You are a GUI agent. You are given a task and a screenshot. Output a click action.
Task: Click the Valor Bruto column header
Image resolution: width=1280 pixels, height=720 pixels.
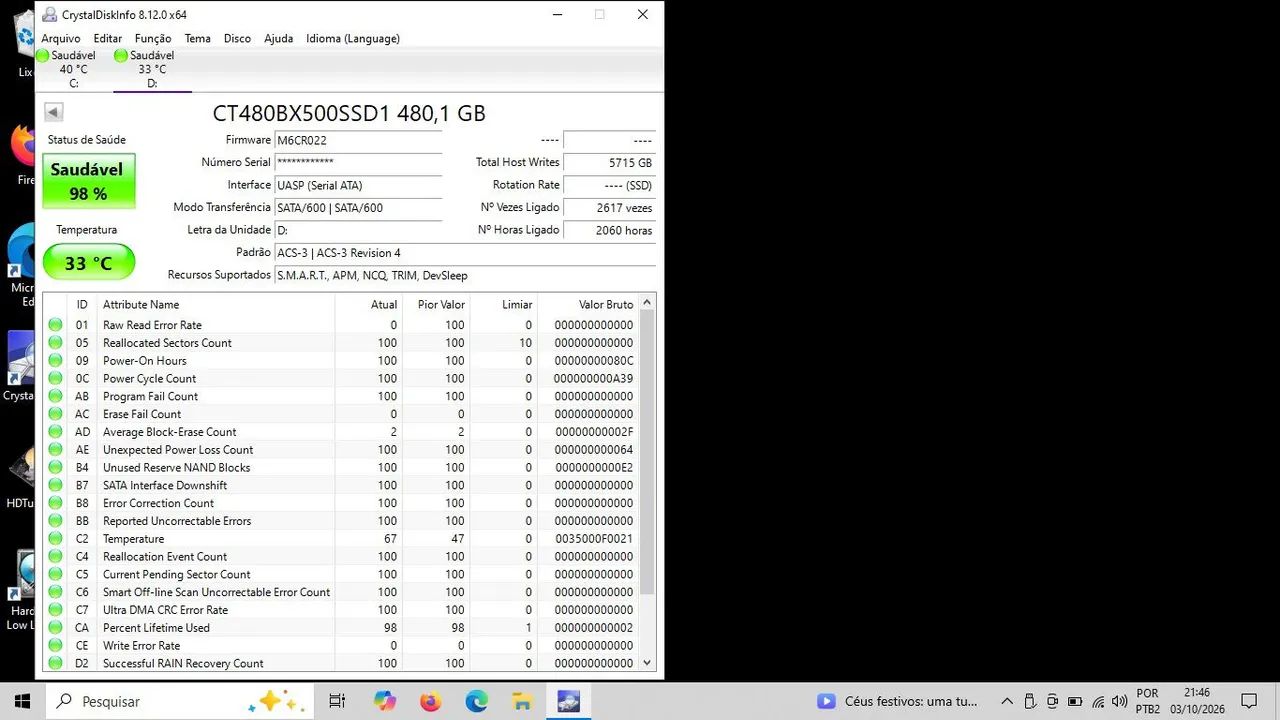click(x=588, y=304)
